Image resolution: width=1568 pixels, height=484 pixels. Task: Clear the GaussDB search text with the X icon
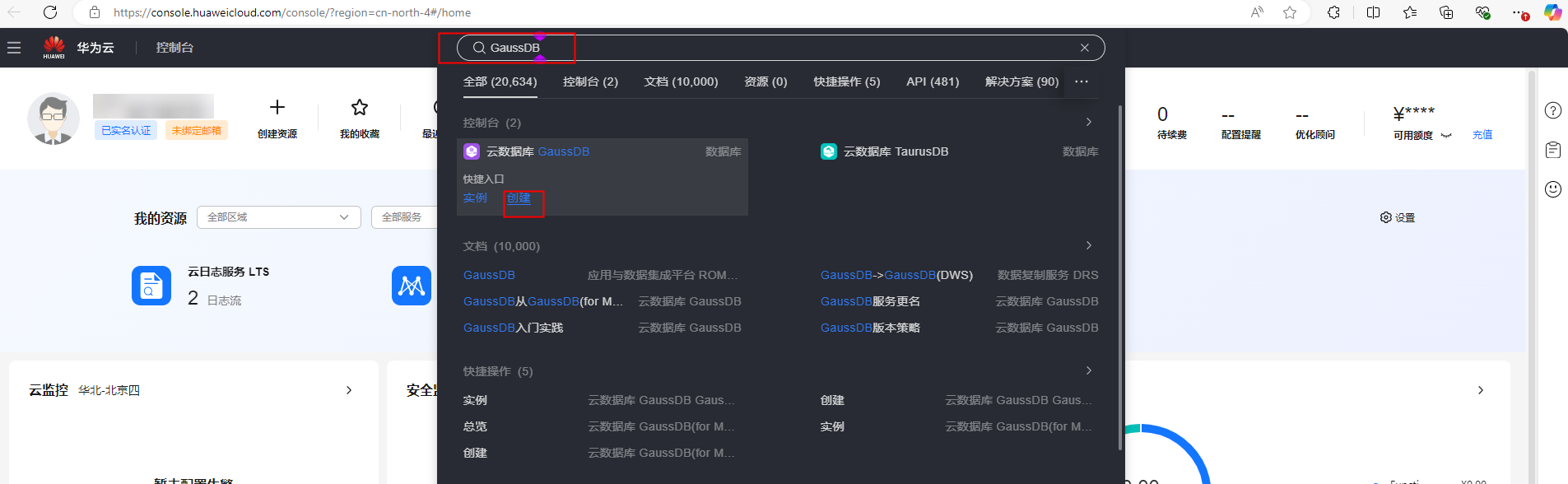[x=1085, y=48]
